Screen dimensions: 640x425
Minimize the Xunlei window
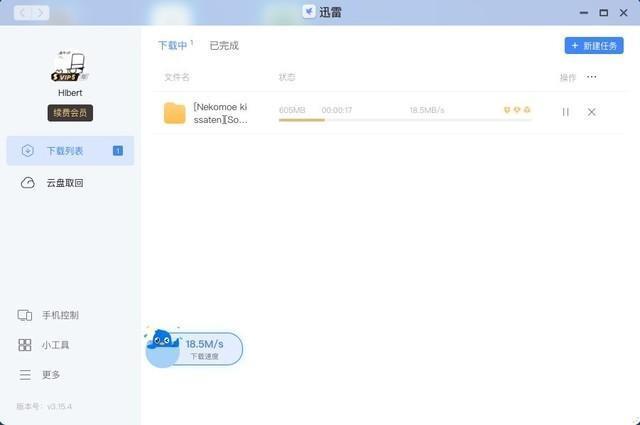[x=584, y=13]
